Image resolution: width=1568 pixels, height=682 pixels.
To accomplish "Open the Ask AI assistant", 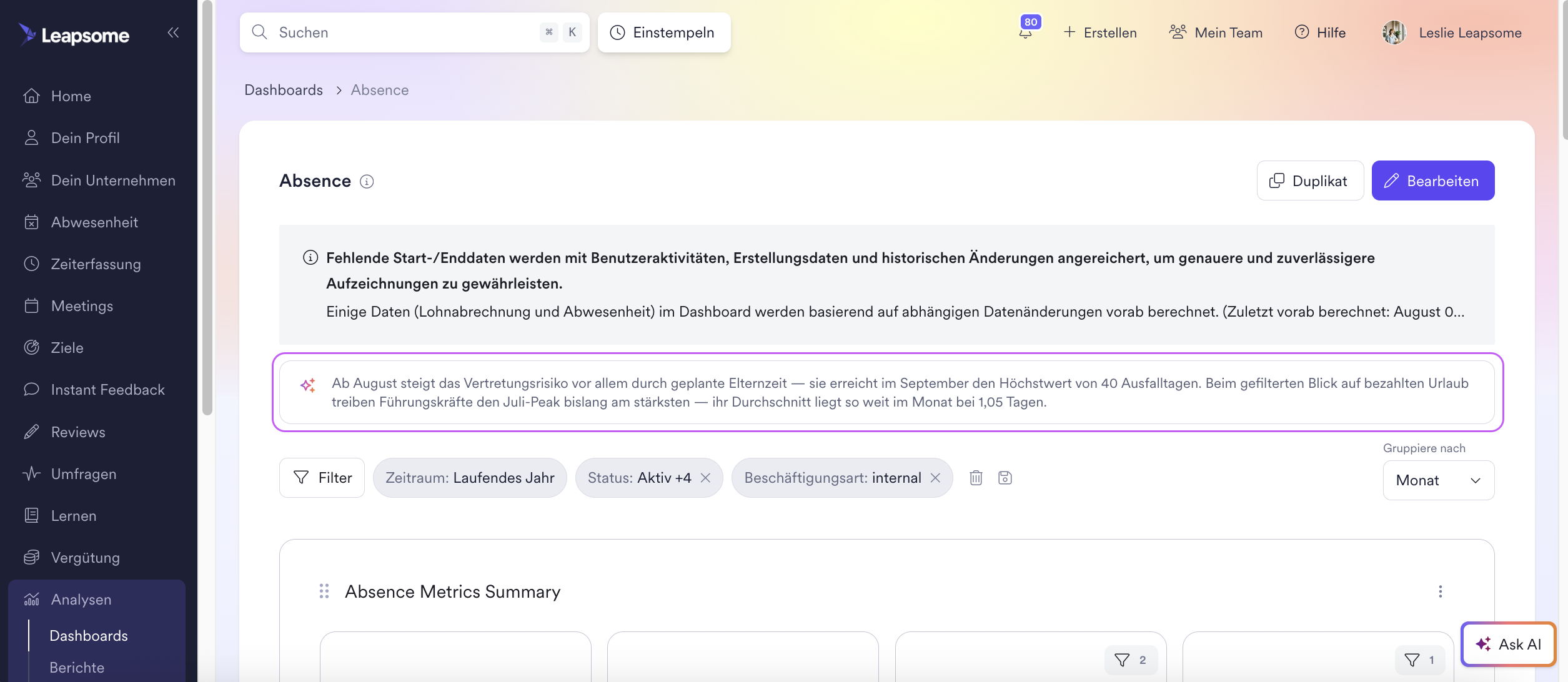I will pos(1509,644).
